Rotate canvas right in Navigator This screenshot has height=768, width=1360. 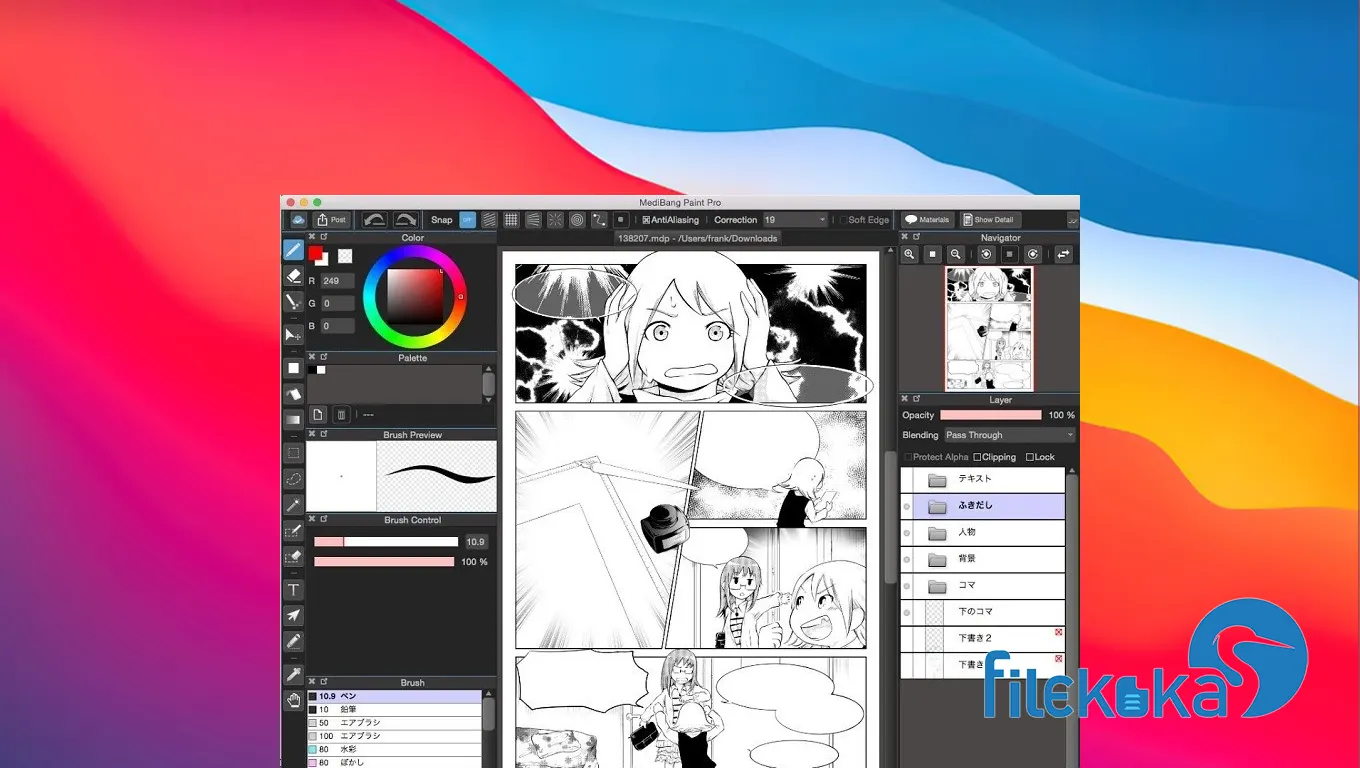coord(1033,254)
